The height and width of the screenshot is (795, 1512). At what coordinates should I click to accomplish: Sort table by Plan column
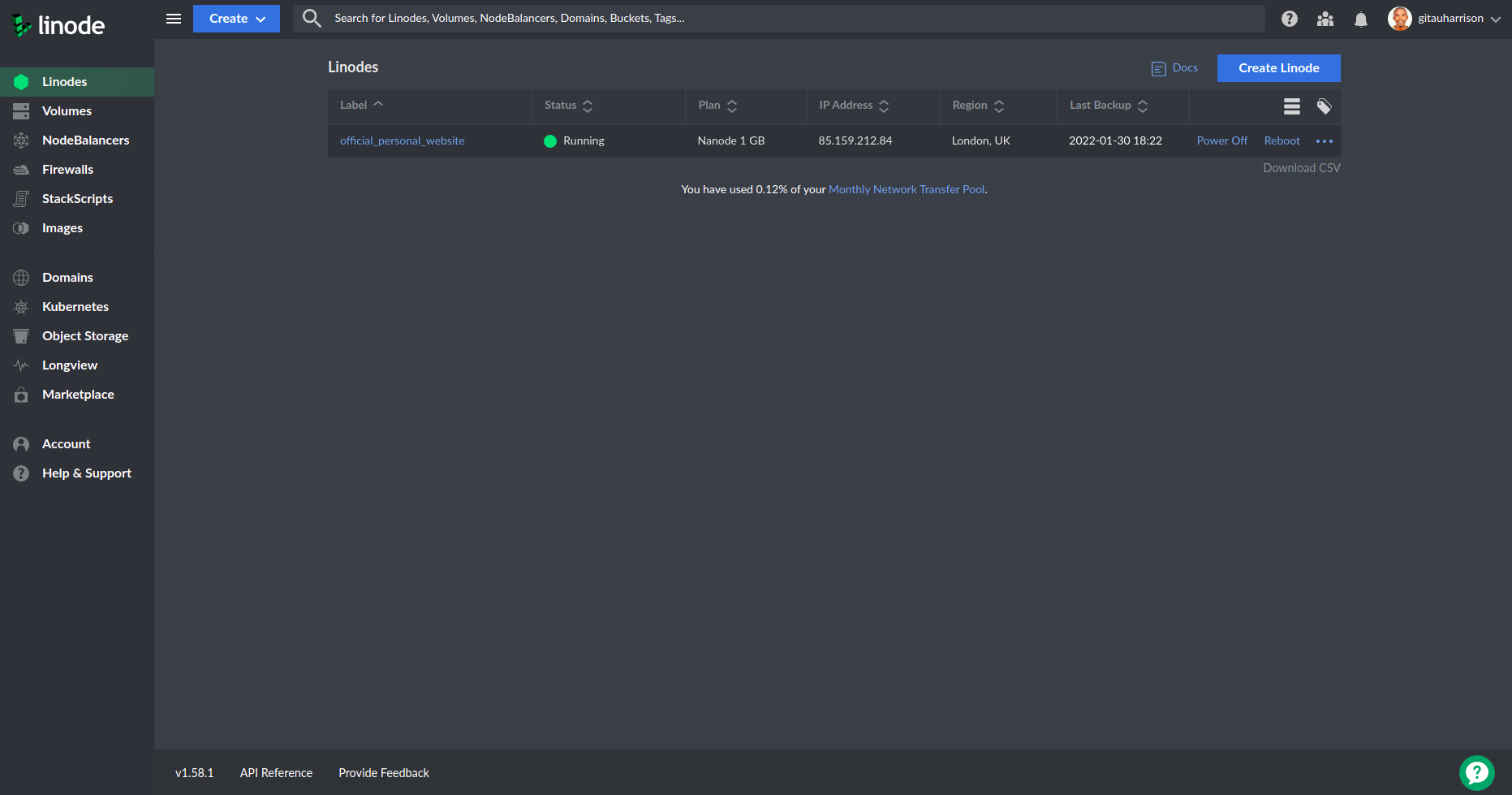pyautogui.click(x=717, y=106)
